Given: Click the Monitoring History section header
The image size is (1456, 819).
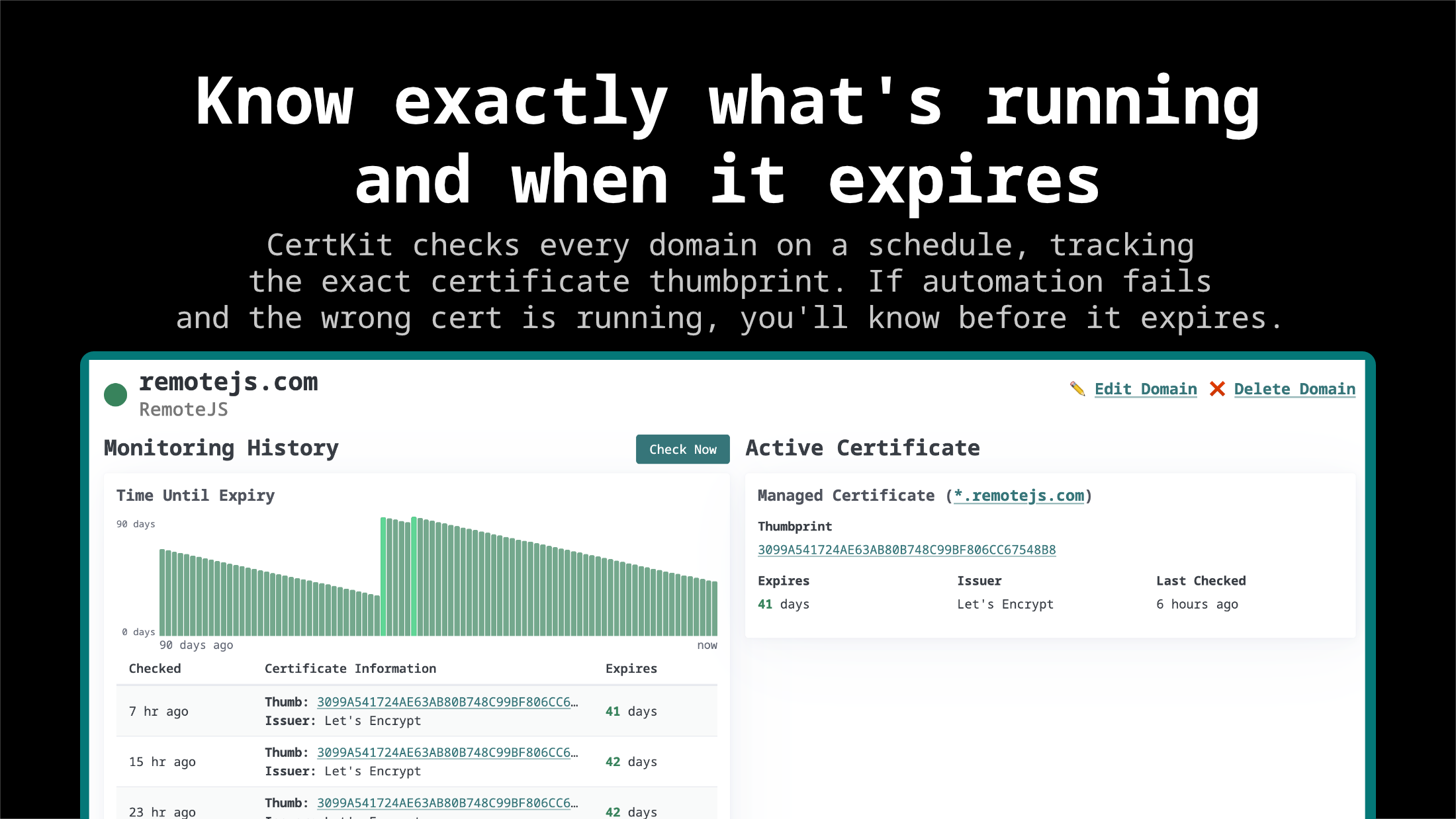Looking at the screenshot, I should pyautogui.click(x=221, y=449).
